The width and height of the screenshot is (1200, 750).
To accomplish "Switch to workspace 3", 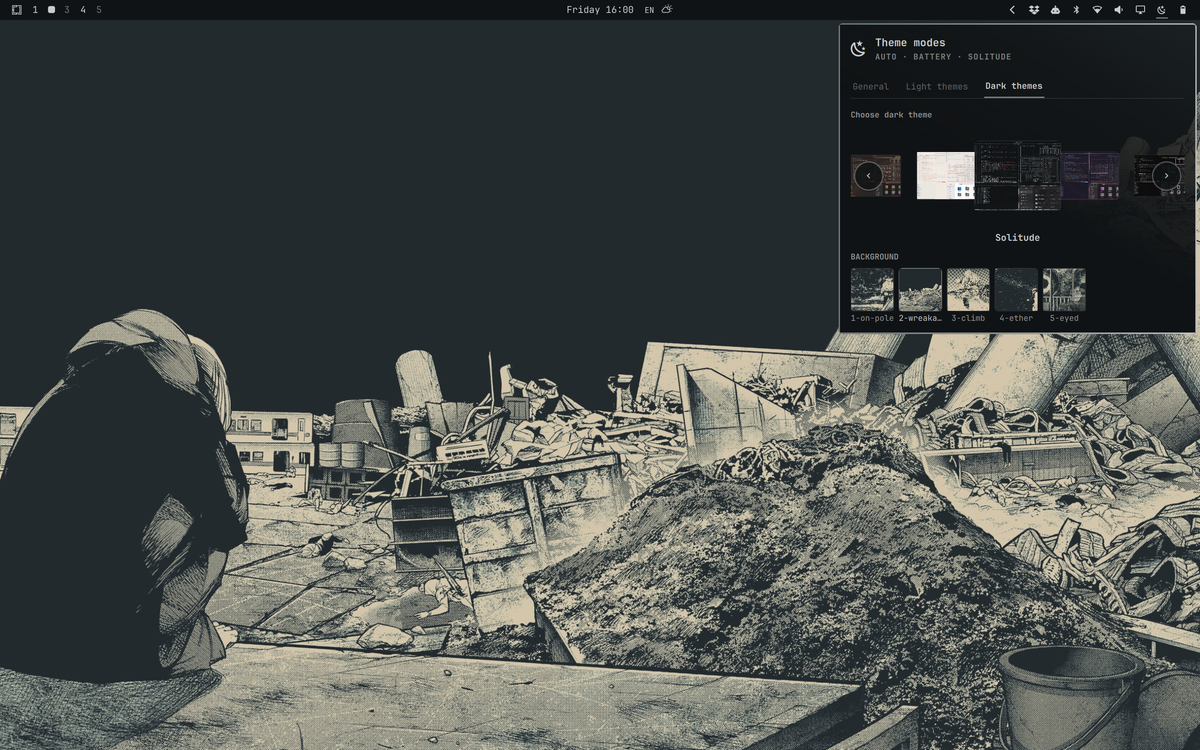I will [x=67, y=10].
